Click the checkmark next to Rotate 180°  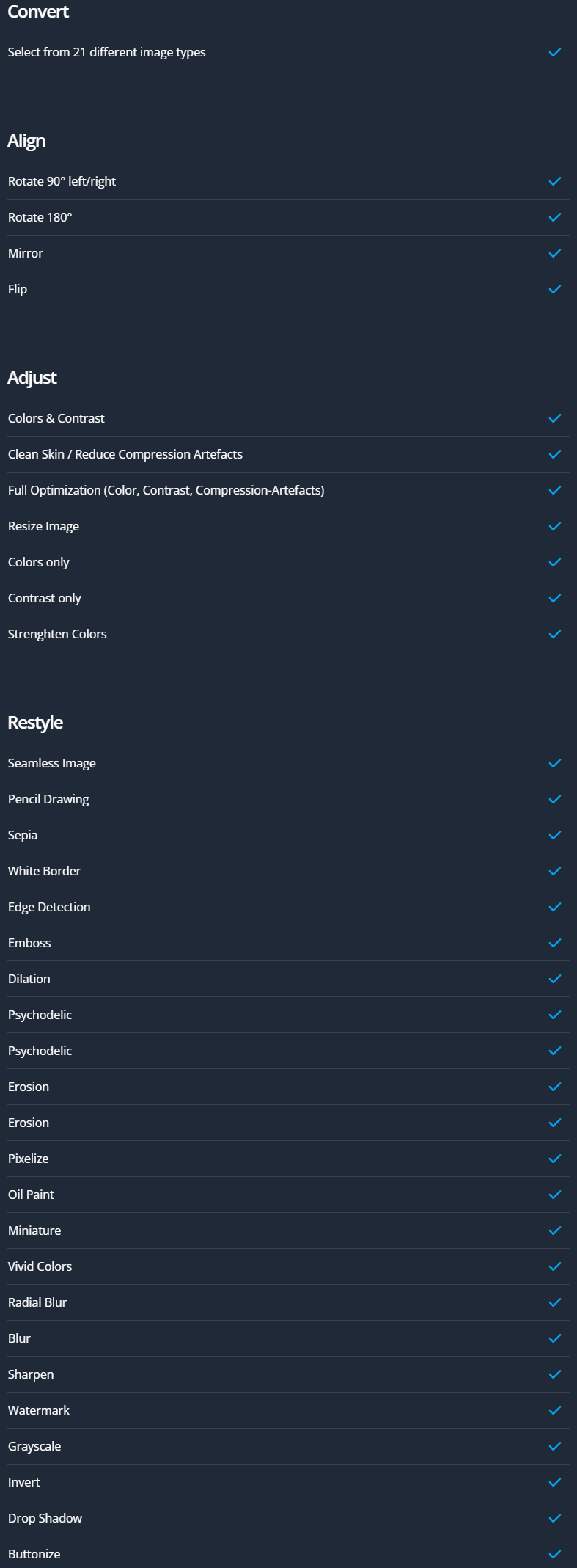[555, 217]
